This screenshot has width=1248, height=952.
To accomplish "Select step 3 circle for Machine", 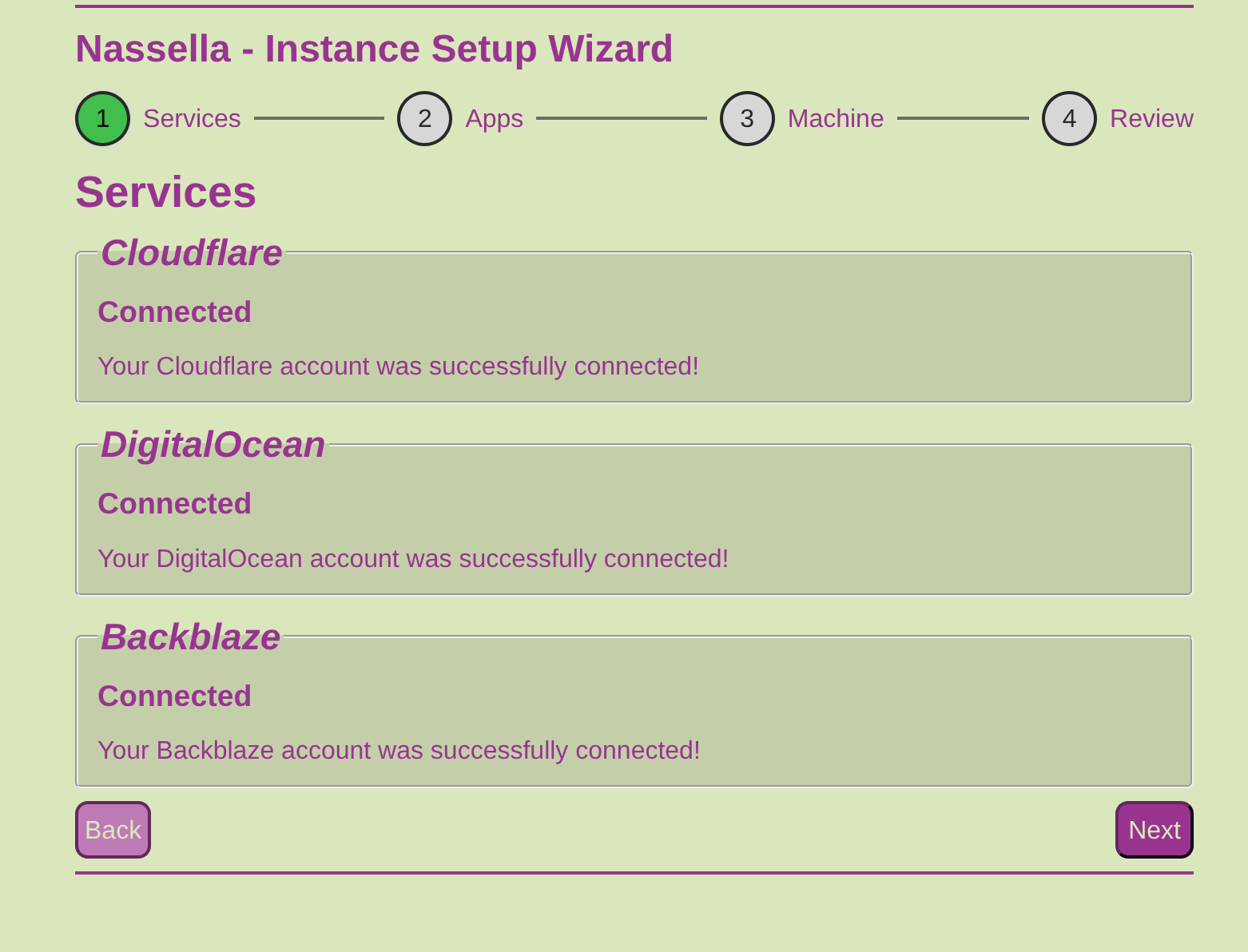I will (x=747, y=118).
